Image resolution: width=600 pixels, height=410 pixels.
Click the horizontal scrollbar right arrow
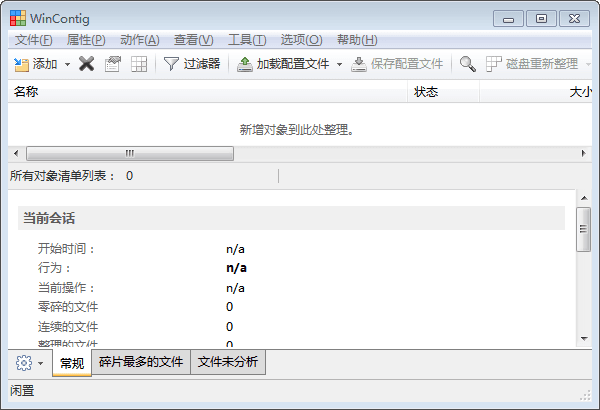click(584, 154)
